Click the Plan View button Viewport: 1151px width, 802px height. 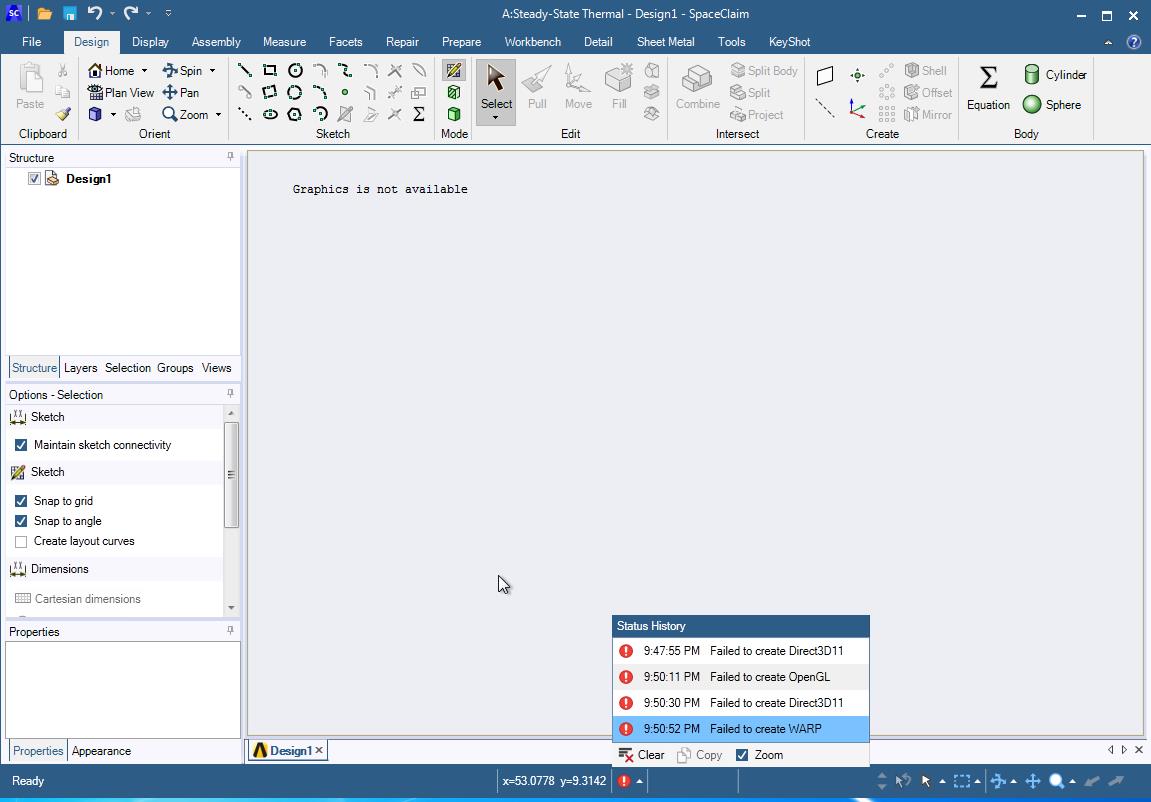point(120,92)
